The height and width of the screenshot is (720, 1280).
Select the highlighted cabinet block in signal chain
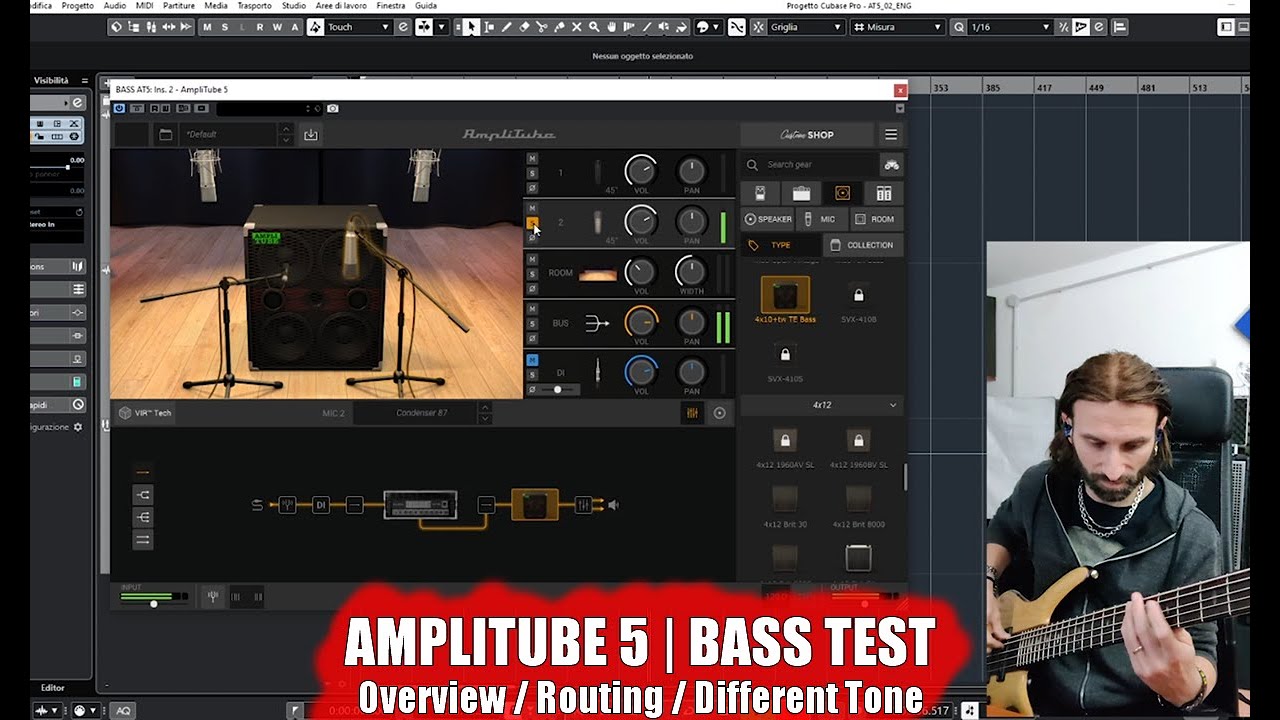pyautogui.click(x=535, y=505)
